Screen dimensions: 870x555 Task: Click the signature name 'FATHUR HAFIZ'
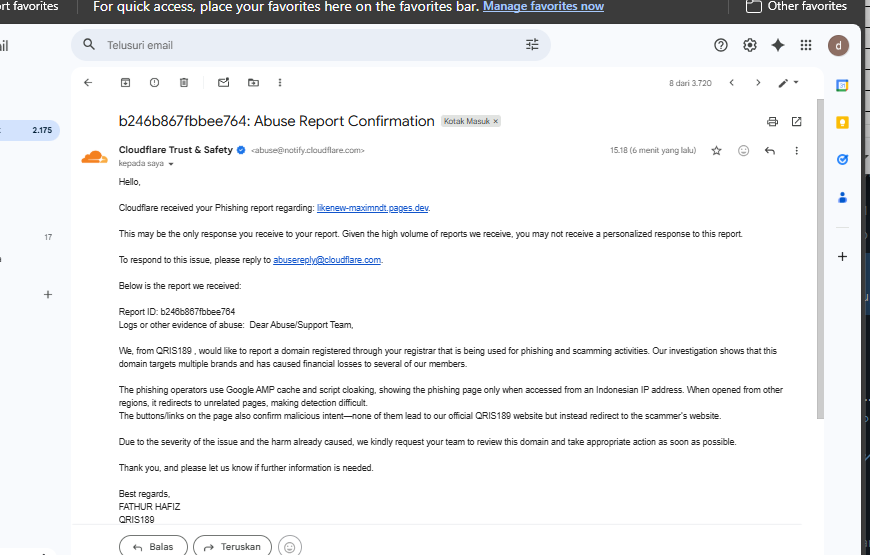point(149,507)
